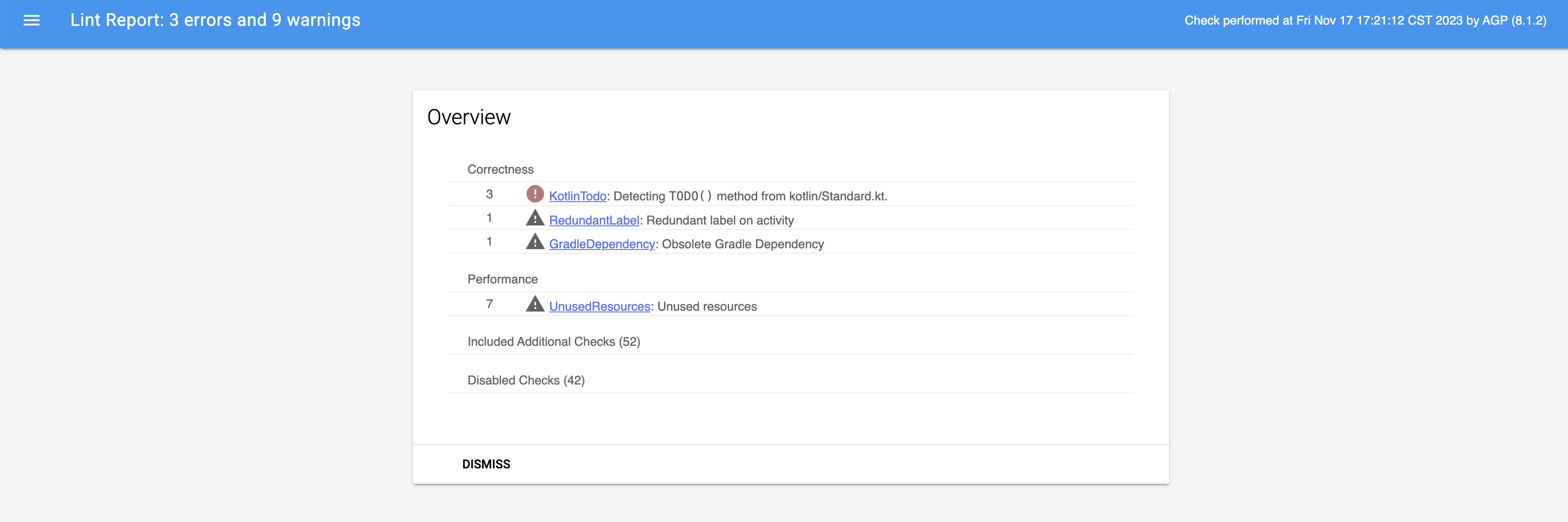
Task: Click the Lint Report header title
Action: click(215, 20)
